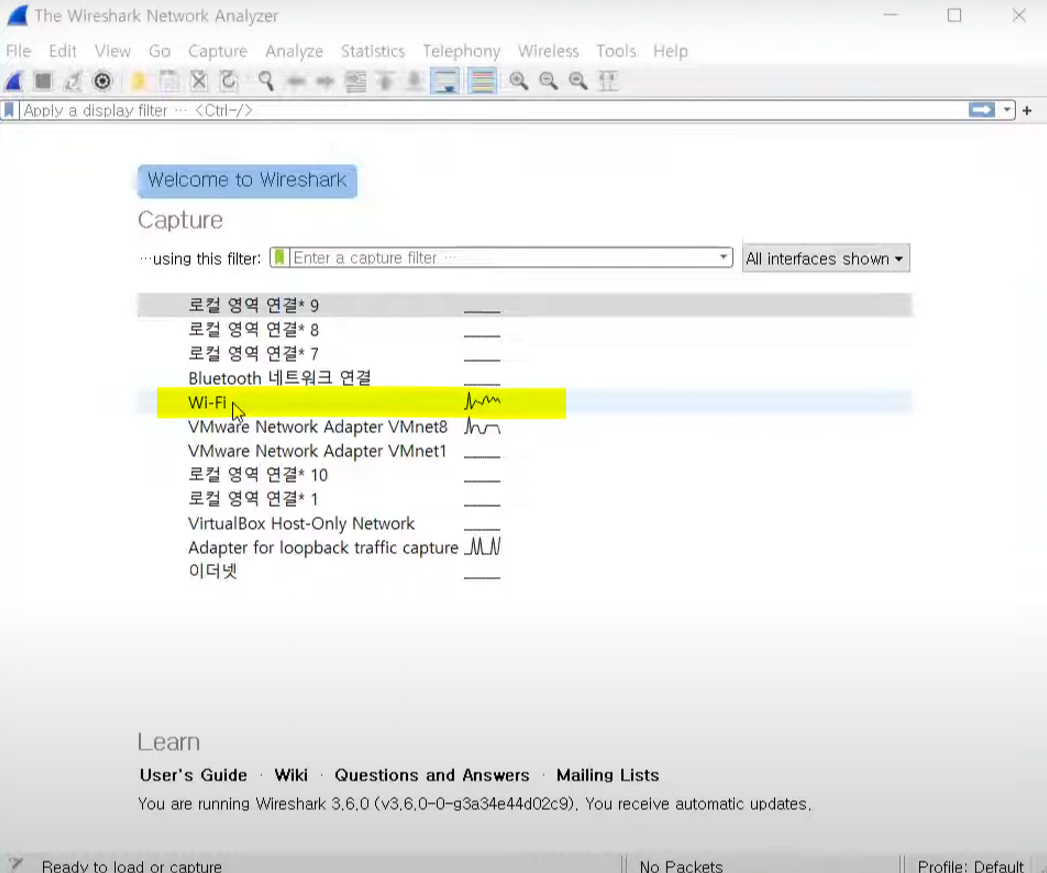The height and width of the screenshot is (873, 1047).
Task: Select VirtualBox Host-Only Network interface
Action: (x=524, y=524)
